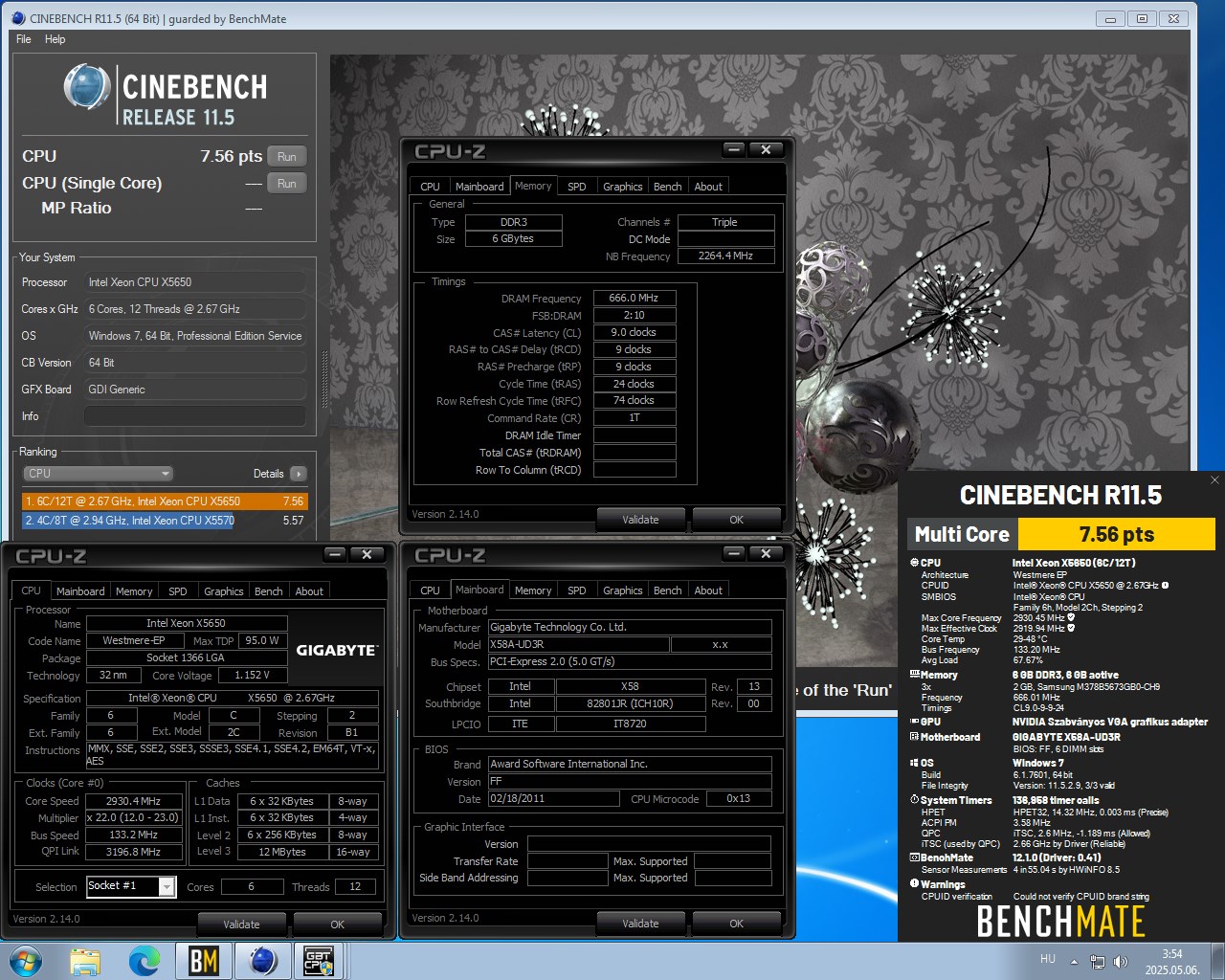Image resolution: width=1225 pixels, height=980 pixels.
Task: Click the Core Speed 2930.4 MHz value
Action: (x=134, y=801)
